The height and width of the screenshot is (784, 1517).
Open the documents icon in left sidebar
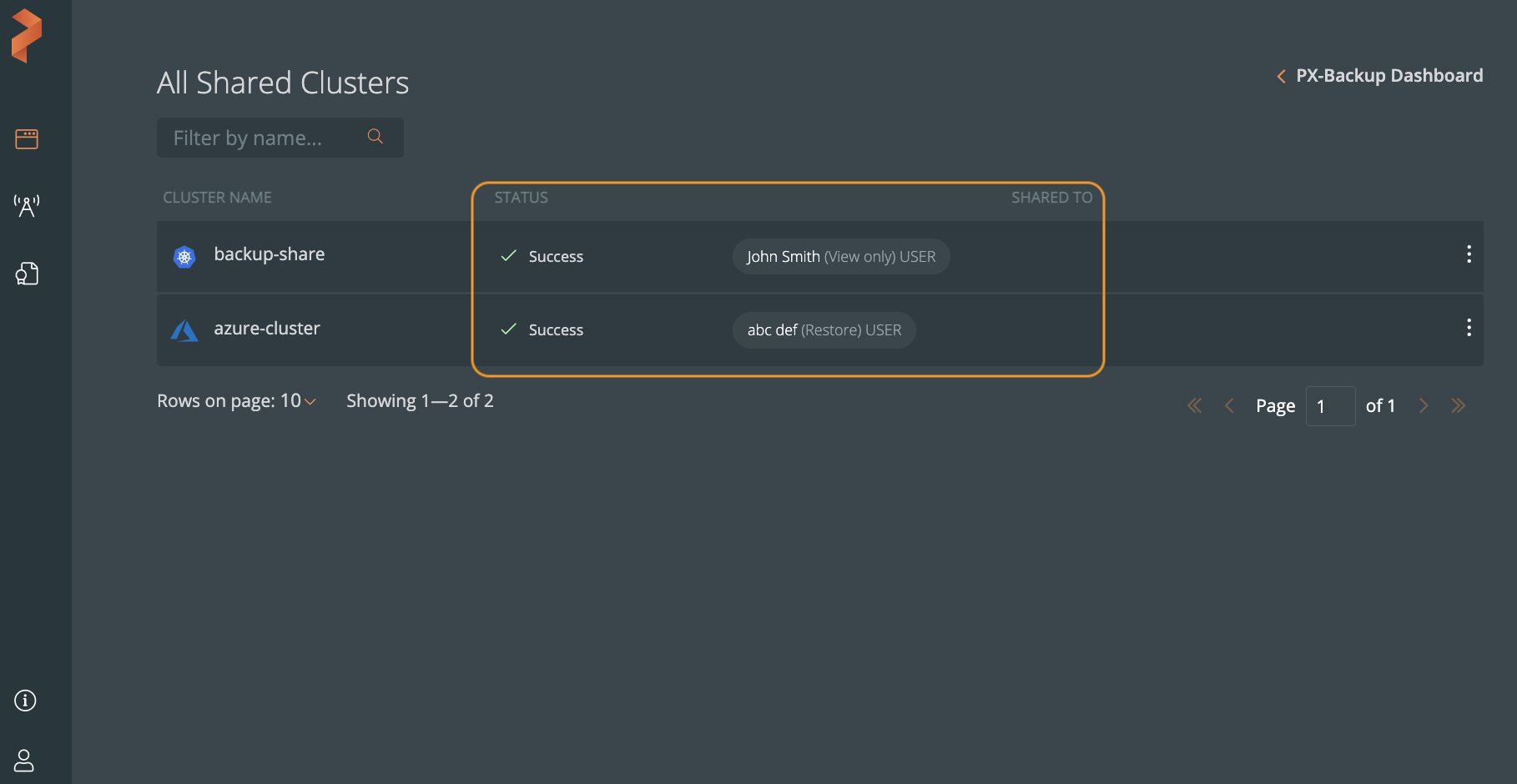27,274
